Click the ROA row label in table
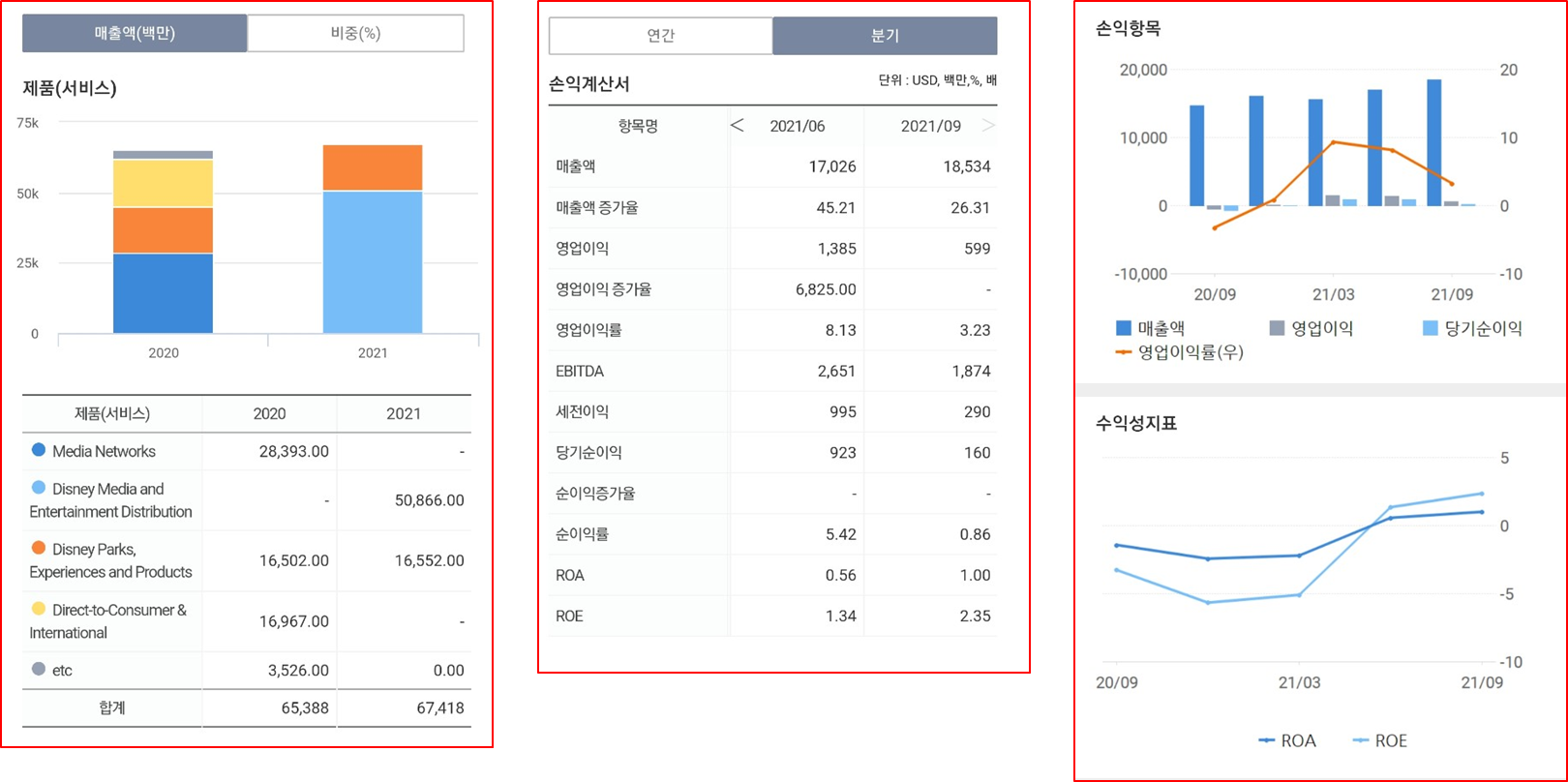 (x=570, y=575)
